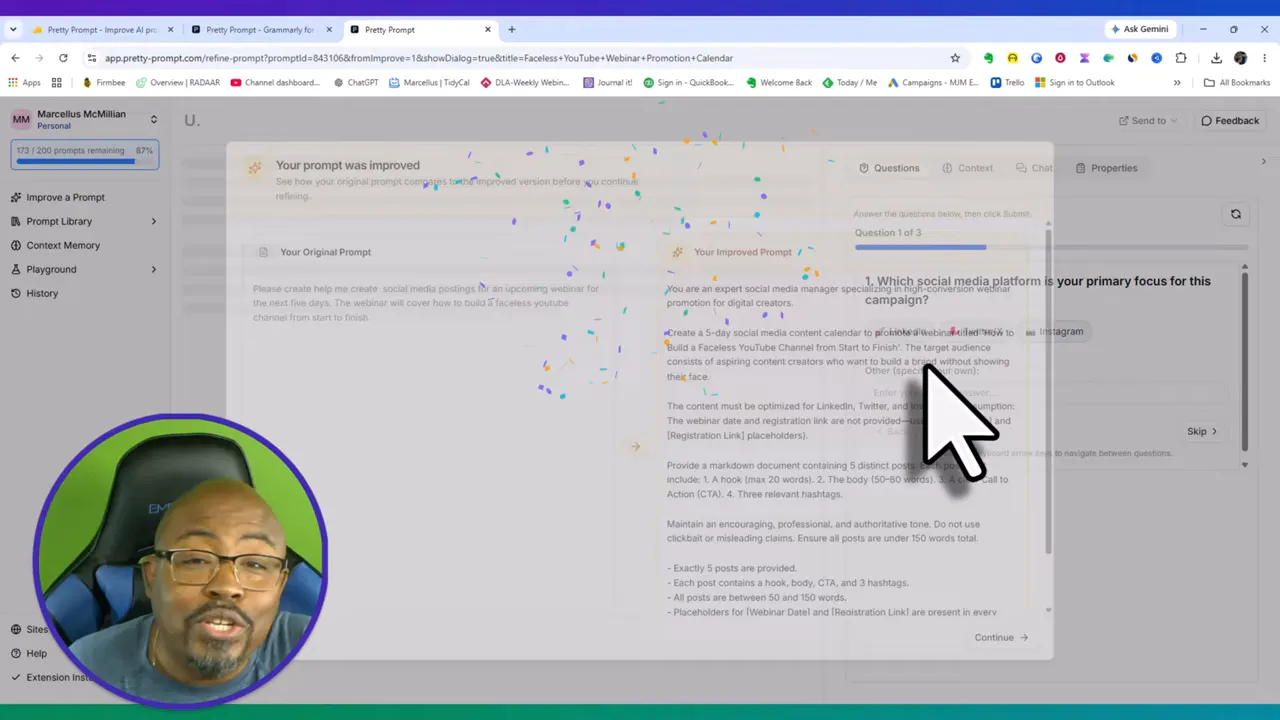Show more bookmarks with the double chevron
Viewport: 1280px width, 720px height.
click(1177, 83)
